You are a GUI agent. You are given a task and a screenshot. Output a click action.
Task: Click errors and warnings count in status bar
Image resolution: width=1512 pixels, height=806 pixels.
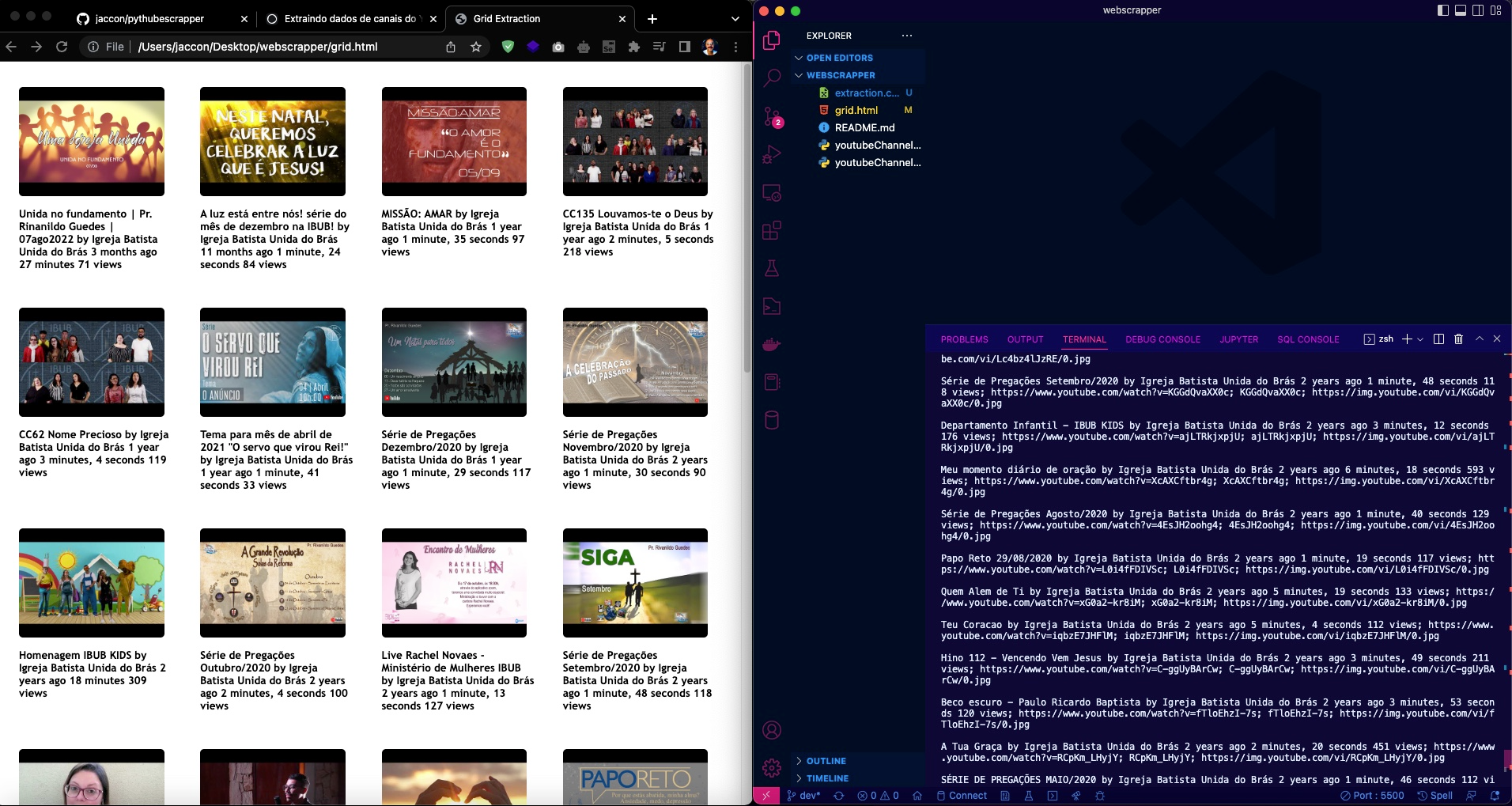point(878,796)
